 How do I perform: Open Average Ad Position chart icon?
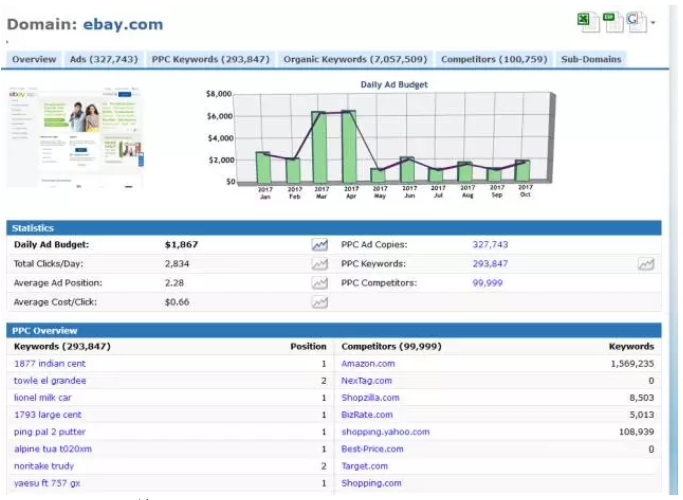[320, 283]
